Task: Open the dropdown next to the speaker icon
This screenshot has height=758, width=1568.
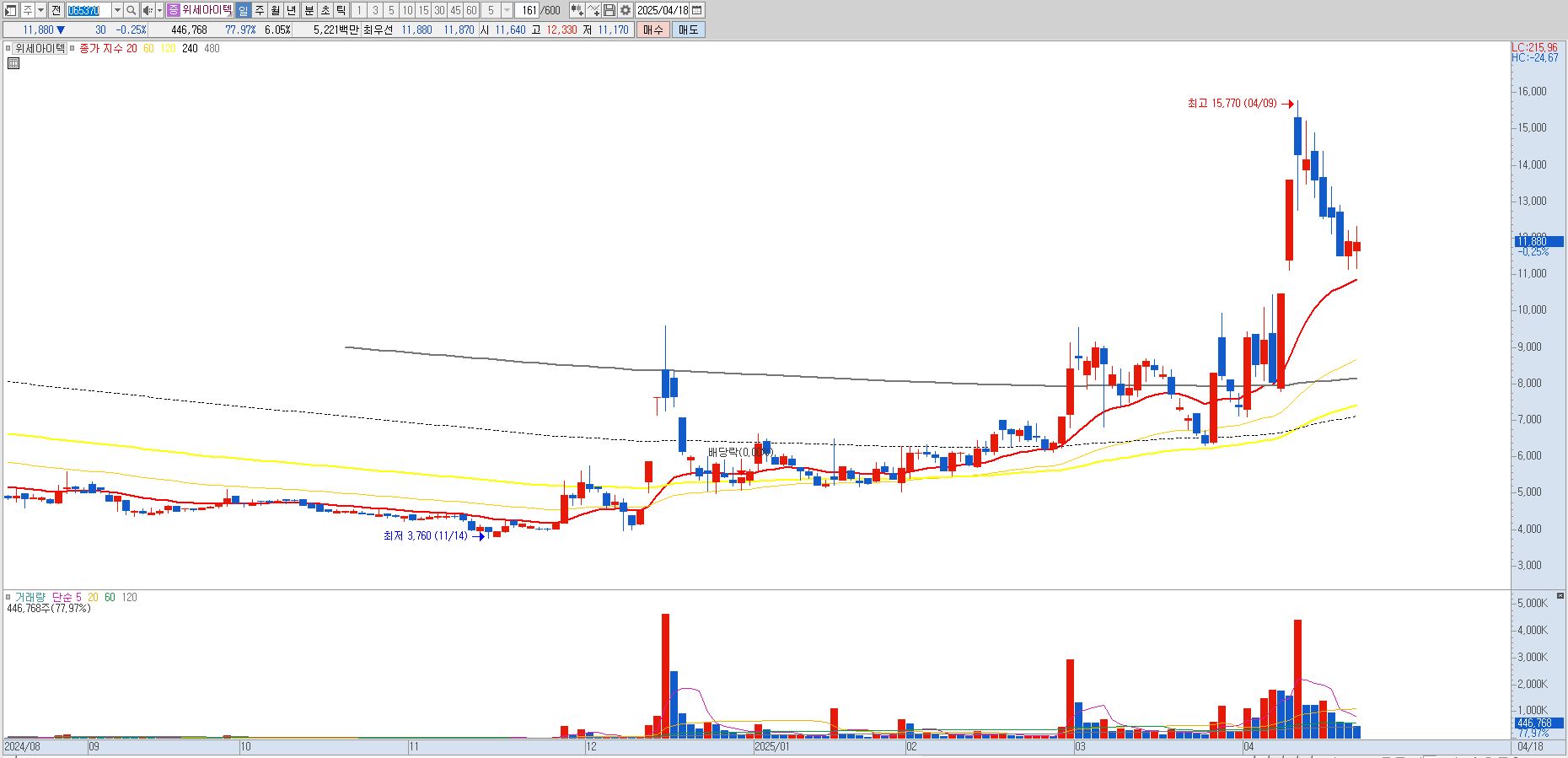Action: tap(159, 10)
